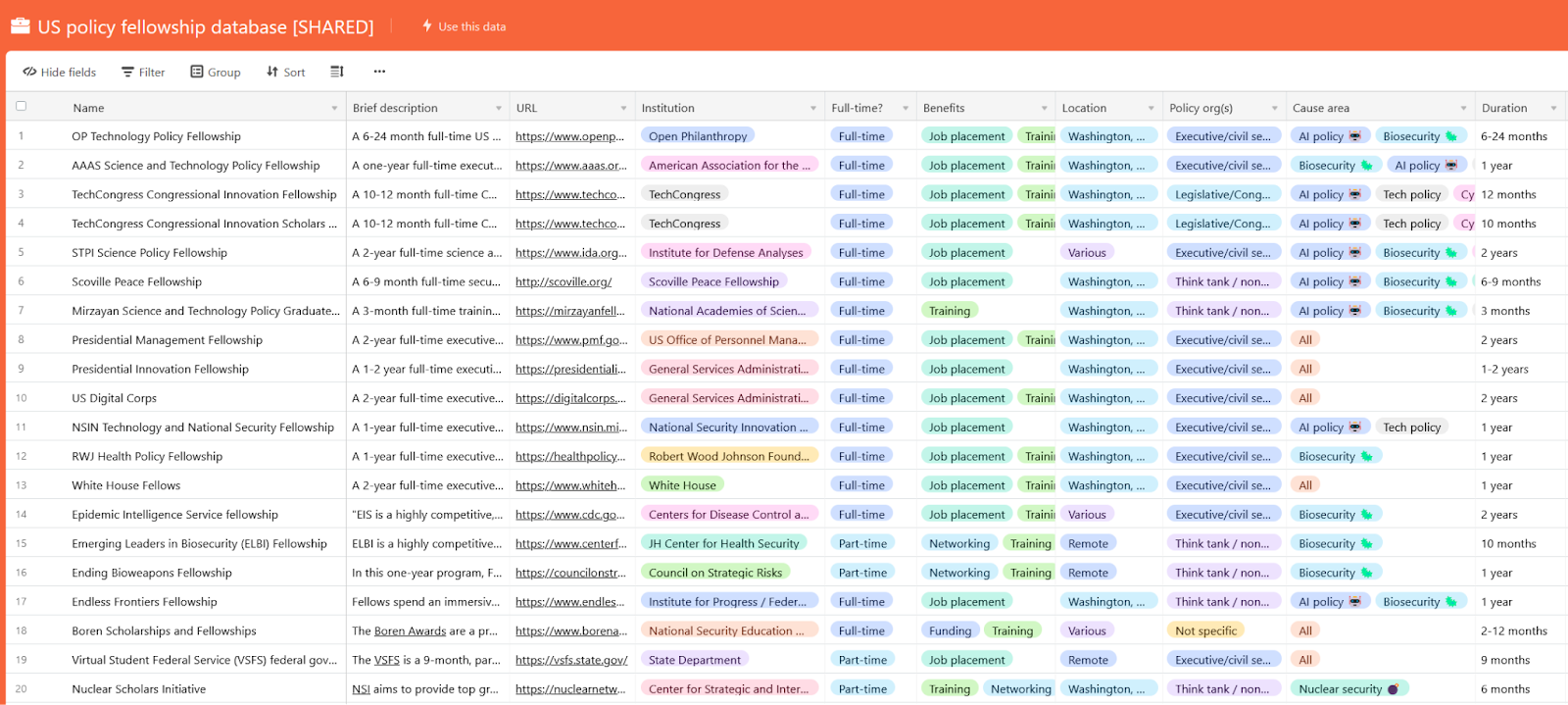Open the URL column dropdown arrow

pyautogui.click(x=623, y=108)
